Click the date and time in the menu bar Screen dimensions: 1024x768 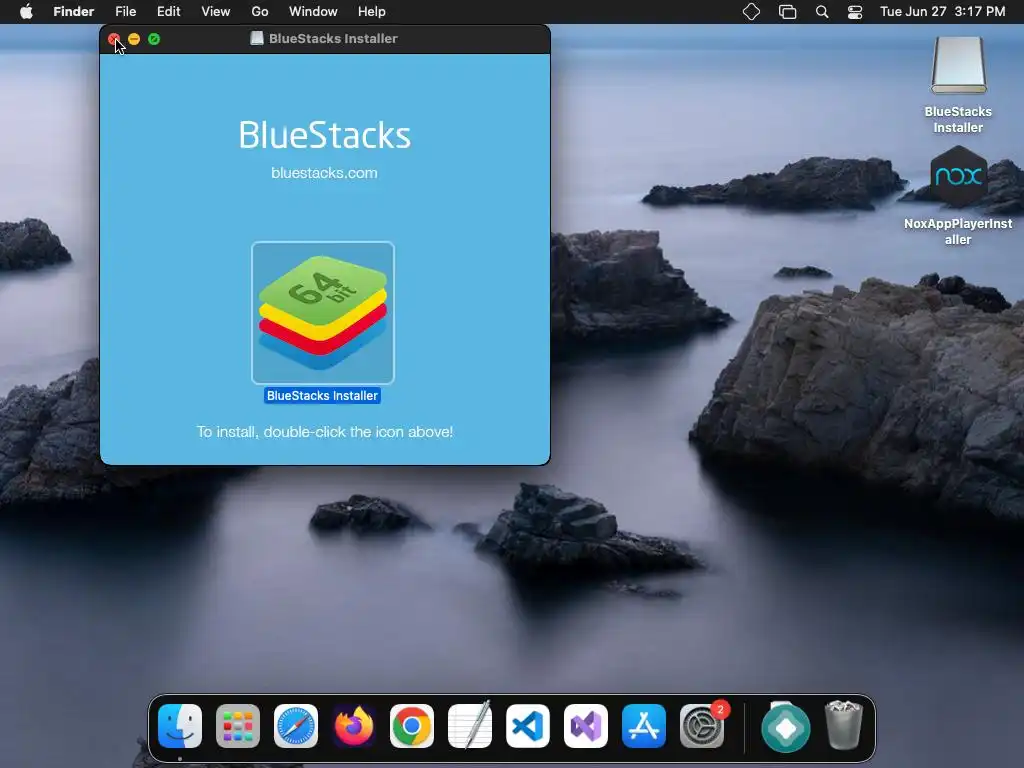[942, 12]
